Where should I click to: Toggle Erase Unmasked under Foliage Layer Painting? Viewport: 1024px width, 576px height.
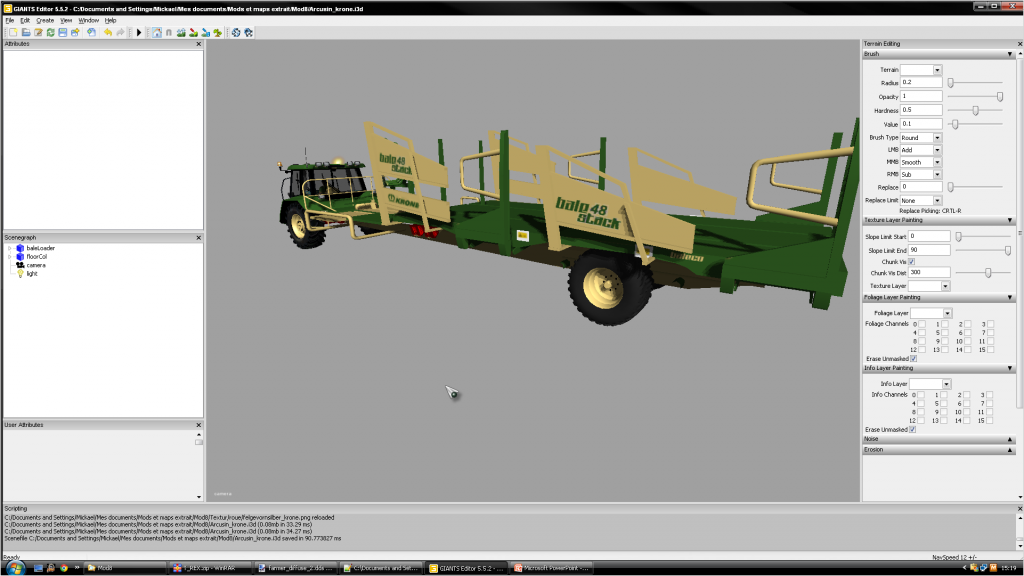pyautogui.click(x=914, y=359)
